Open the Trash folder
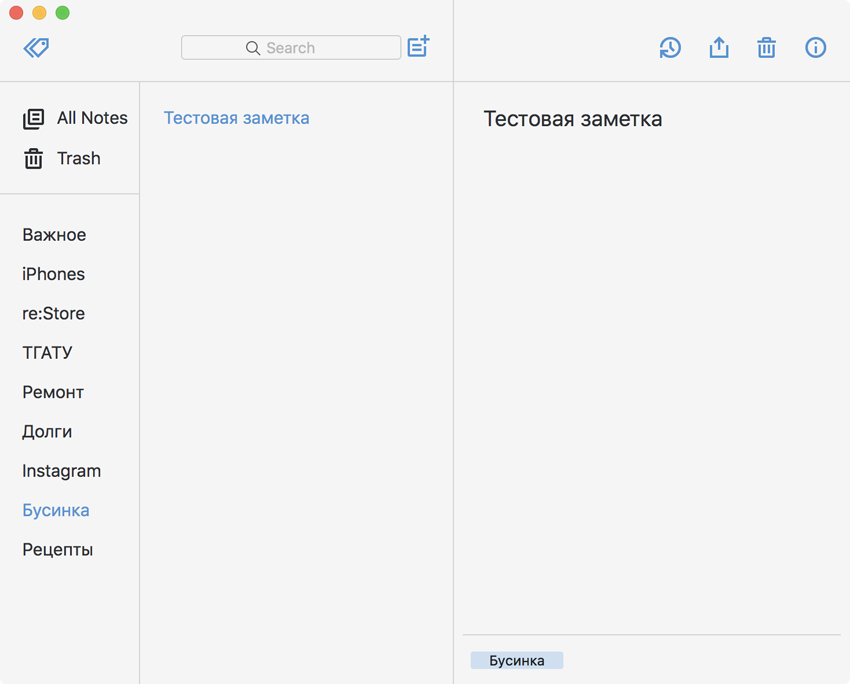The image size is (850, 684). tap(78, 158)
